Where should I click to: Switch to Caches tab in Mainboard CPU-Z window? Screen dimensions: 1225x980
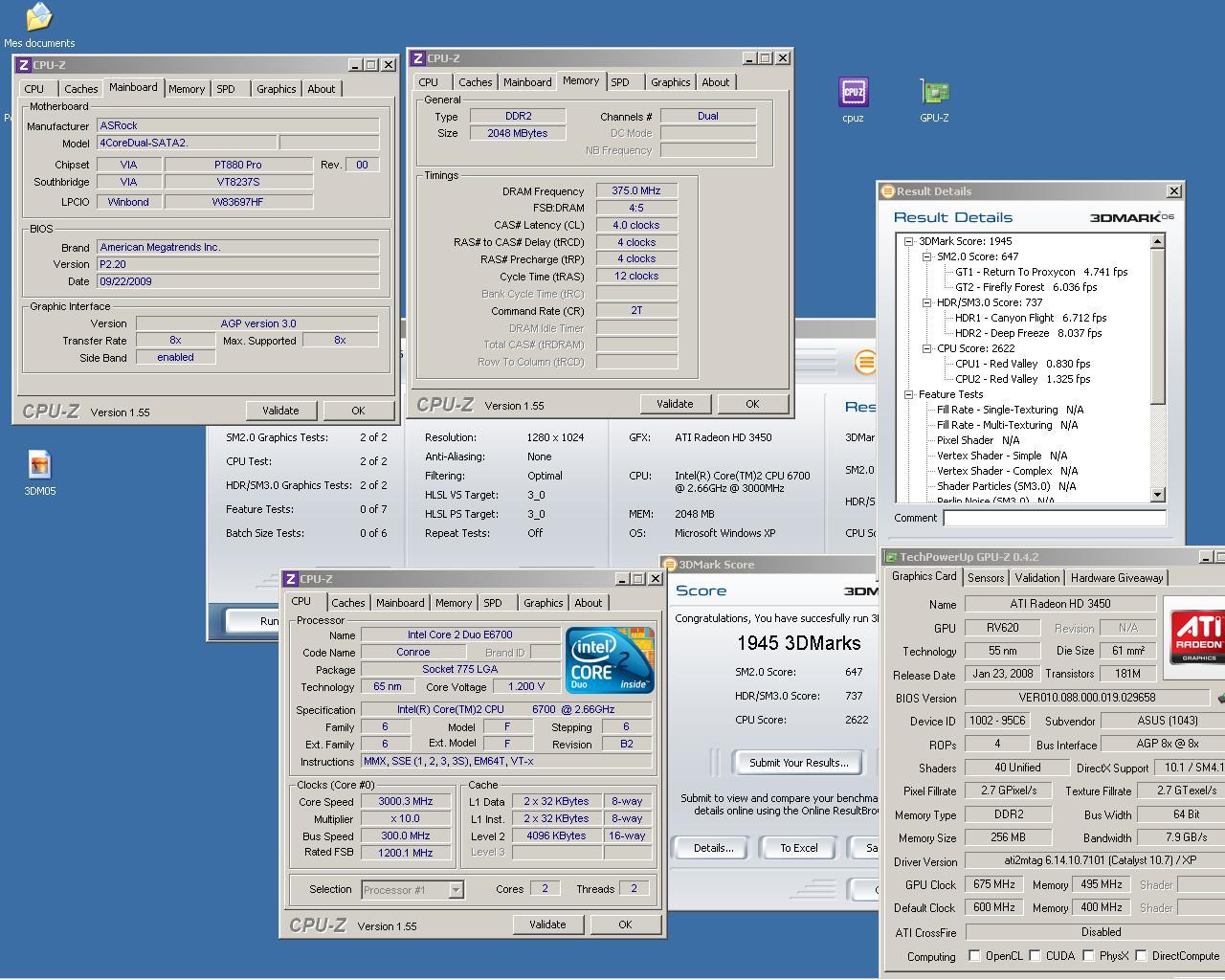pyautogui.click(x=81, y=89)
